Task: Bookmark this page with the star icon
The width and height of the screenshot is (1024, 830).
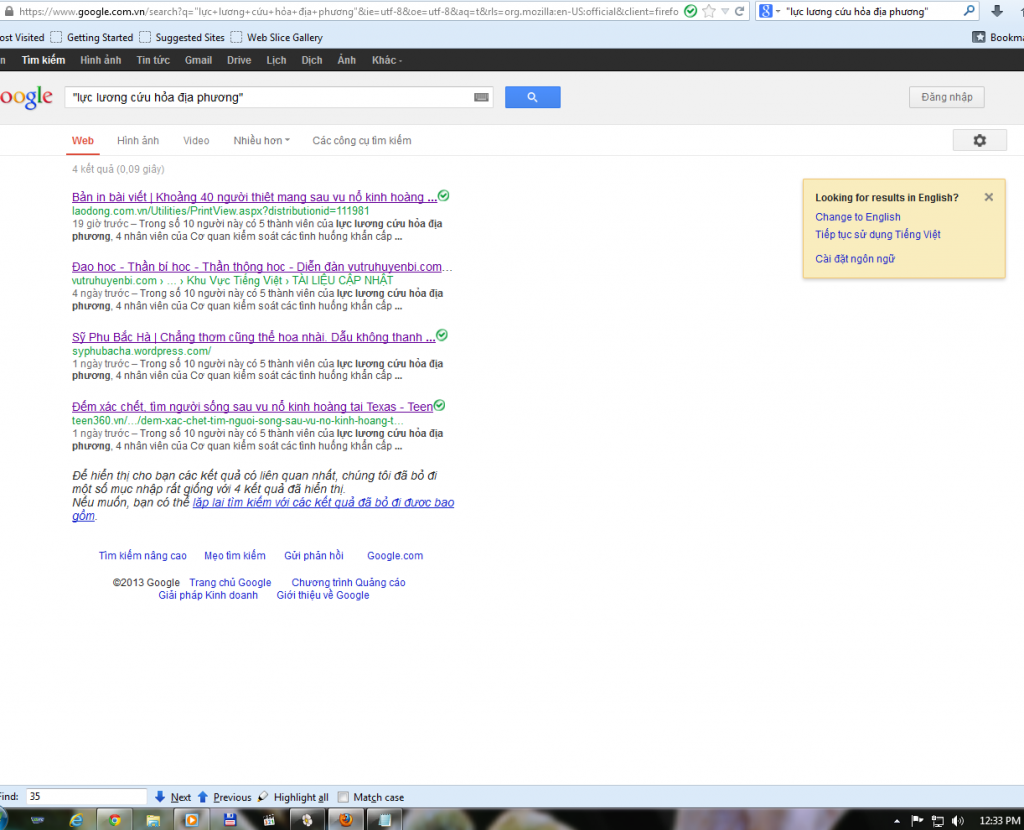Action: tap(709, 11)
